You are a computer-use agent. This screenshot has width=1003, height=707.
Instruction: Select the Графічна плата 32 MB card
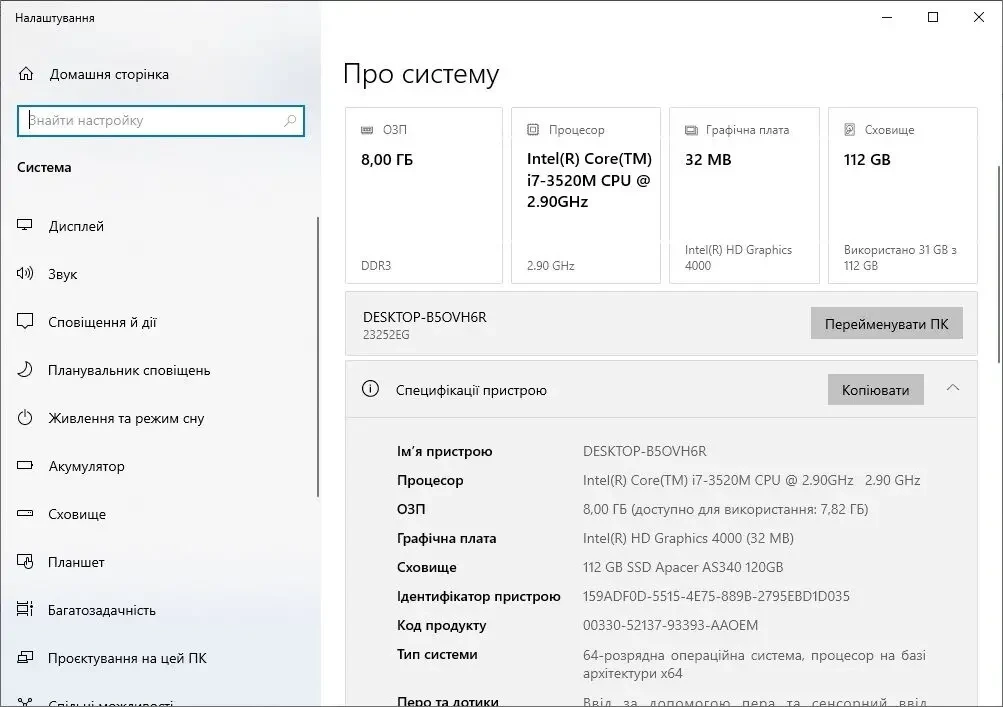click(x=744, y=195)
